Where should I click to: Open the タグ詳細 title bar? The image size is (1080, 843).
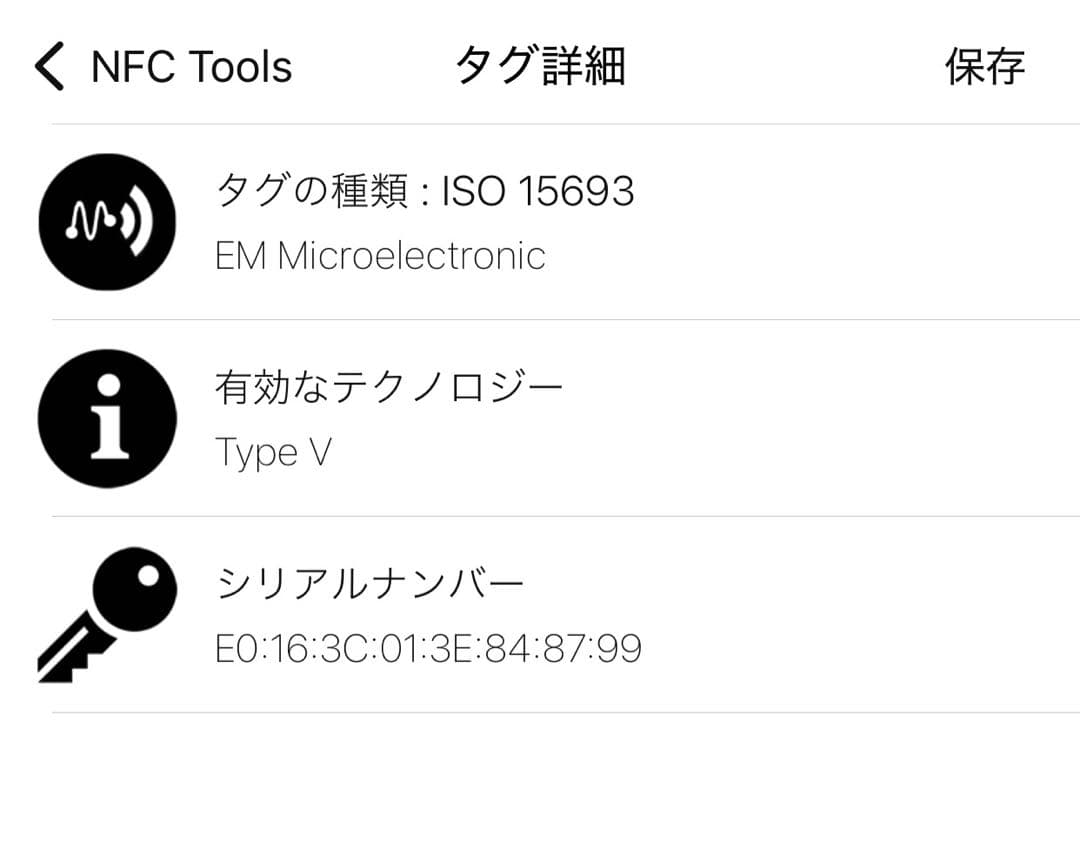pyautogui.click(x=540, y=65)
